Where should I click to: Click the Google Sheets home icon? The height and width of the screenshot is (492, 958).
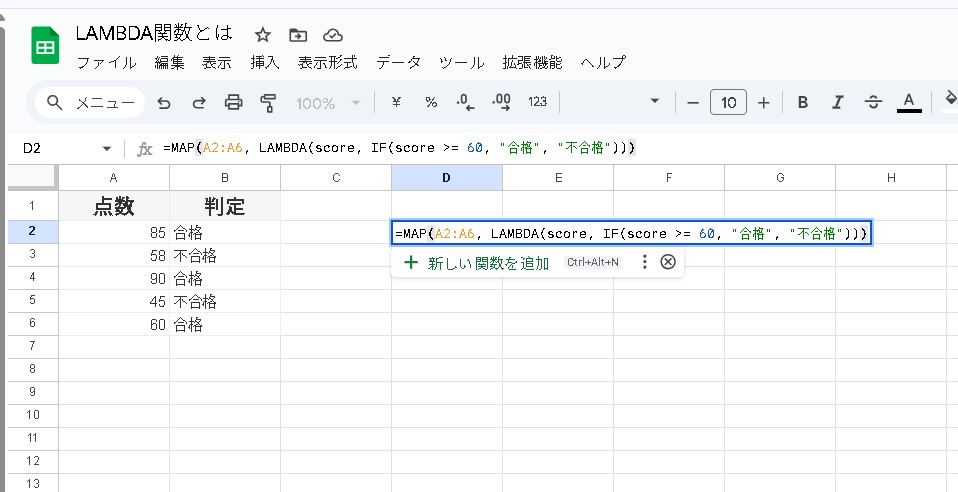pyautogui.click(x=46, y=47)
